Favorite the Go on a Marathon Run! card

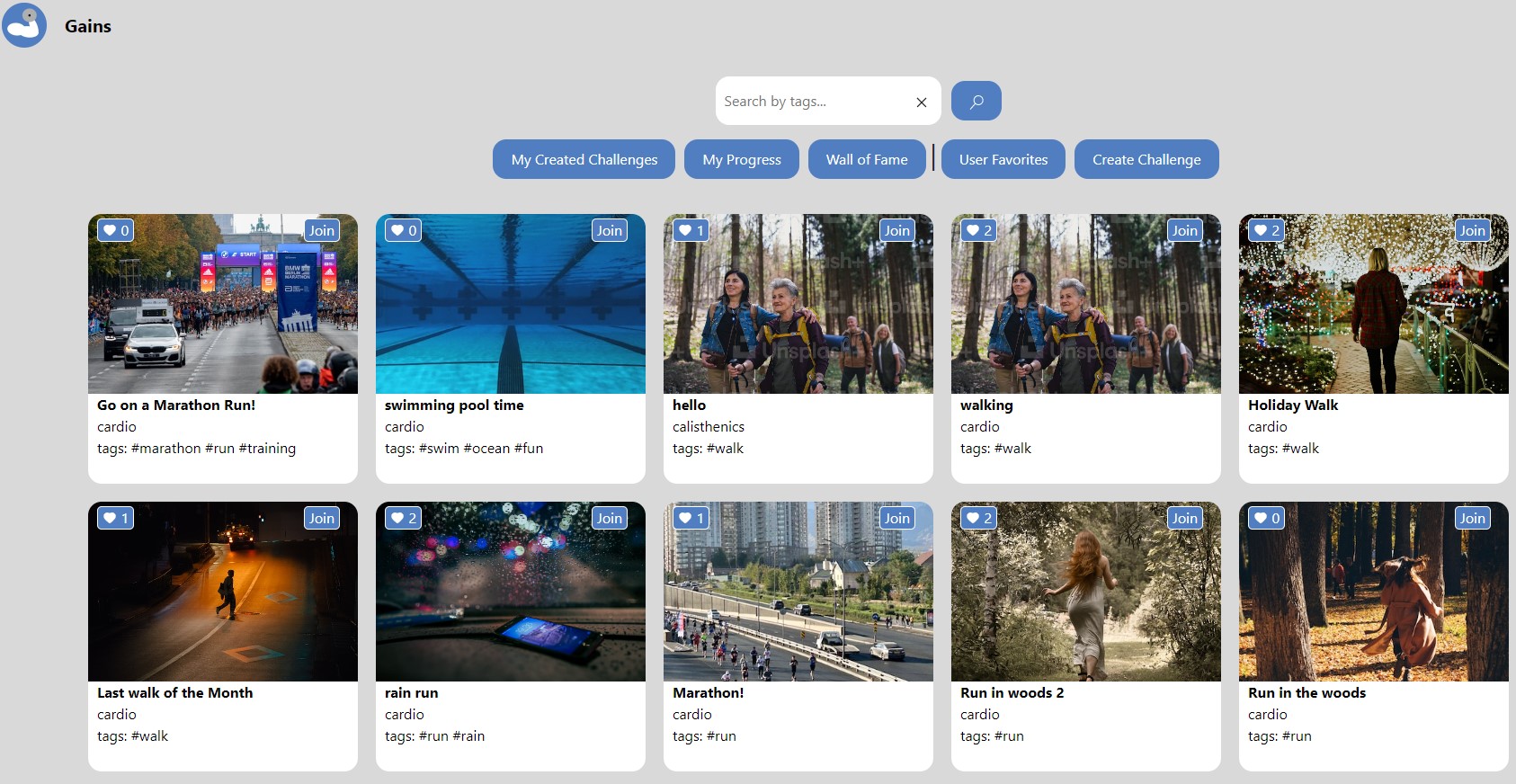111,230
